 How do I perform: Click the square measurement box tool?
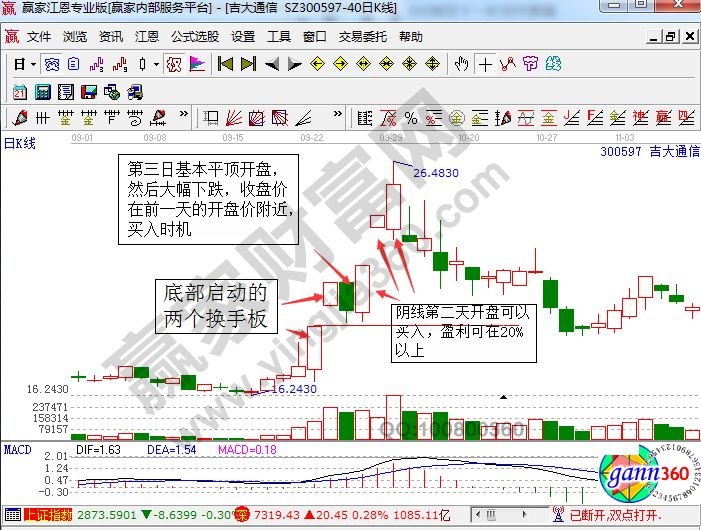(x=211, y=118)
